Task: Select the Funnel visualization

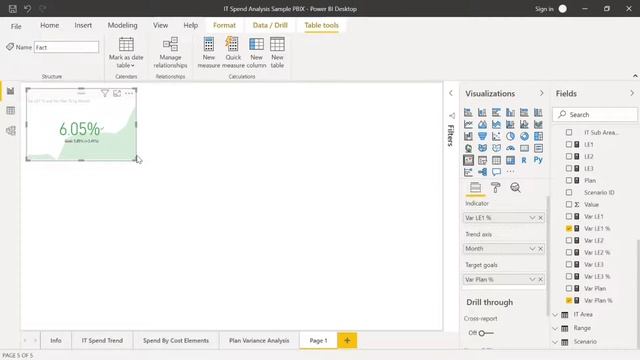Action: click(x=482, y=136)
